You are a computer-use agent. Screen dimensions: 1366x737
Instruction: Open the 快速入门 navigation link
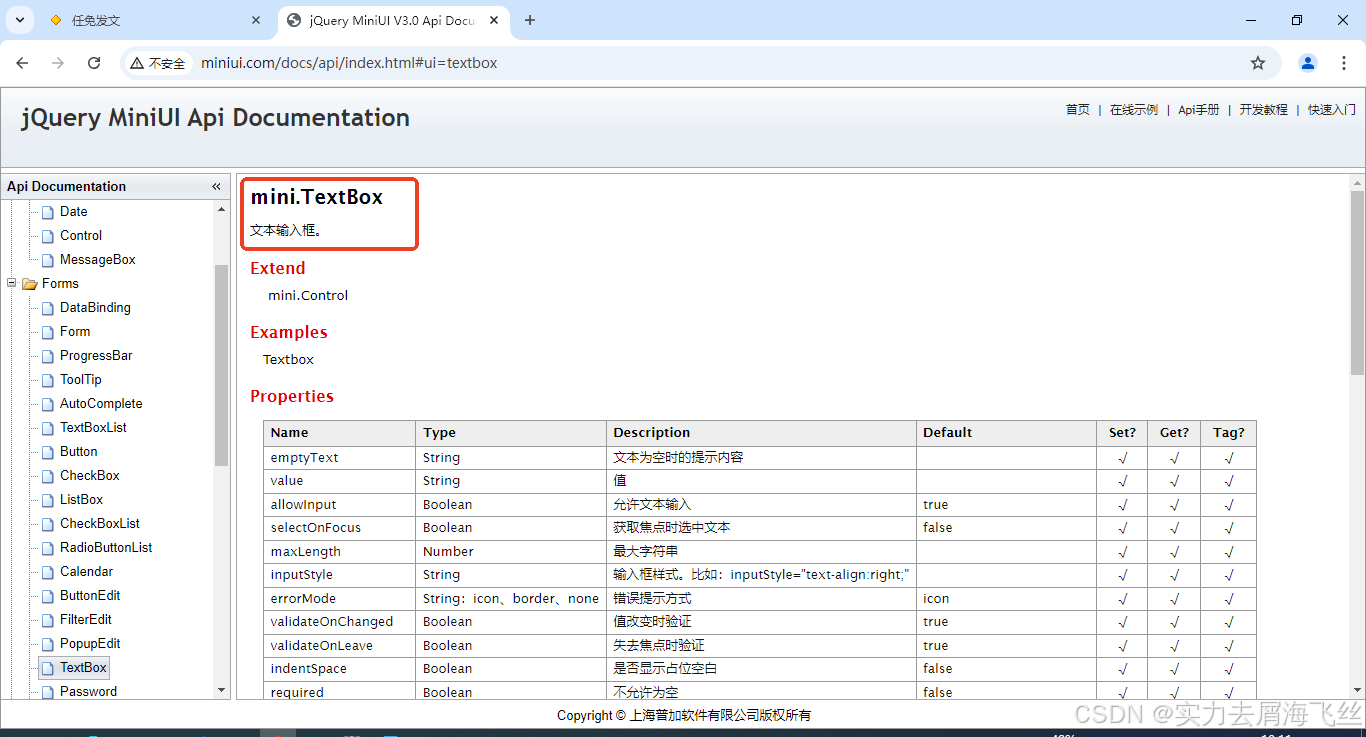pyautogui.click(x=1330, y=110)
